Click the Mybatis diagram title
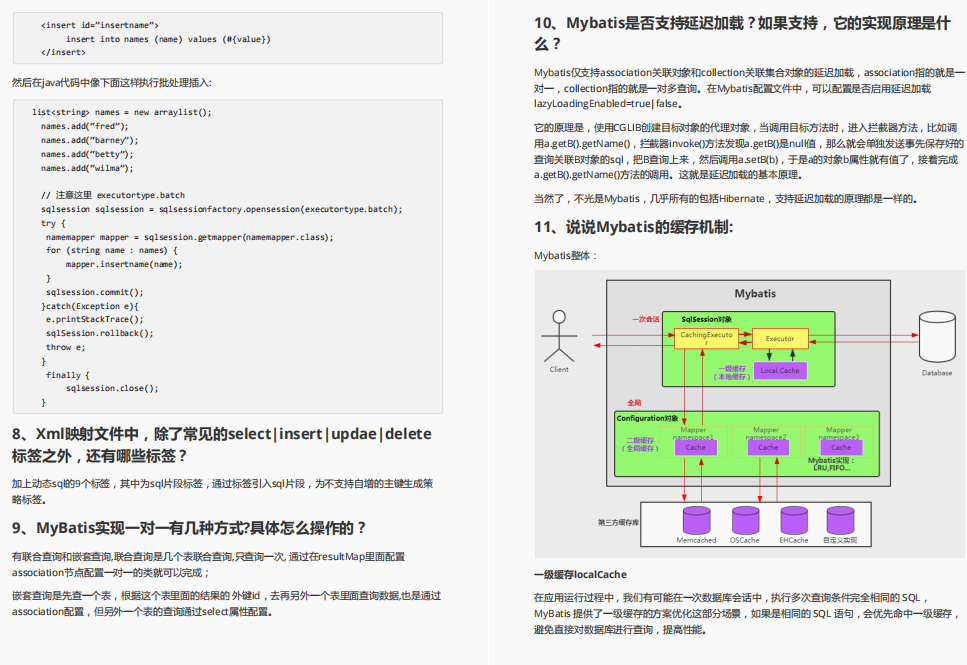967x665 pixels. click(x=755, y=294)
